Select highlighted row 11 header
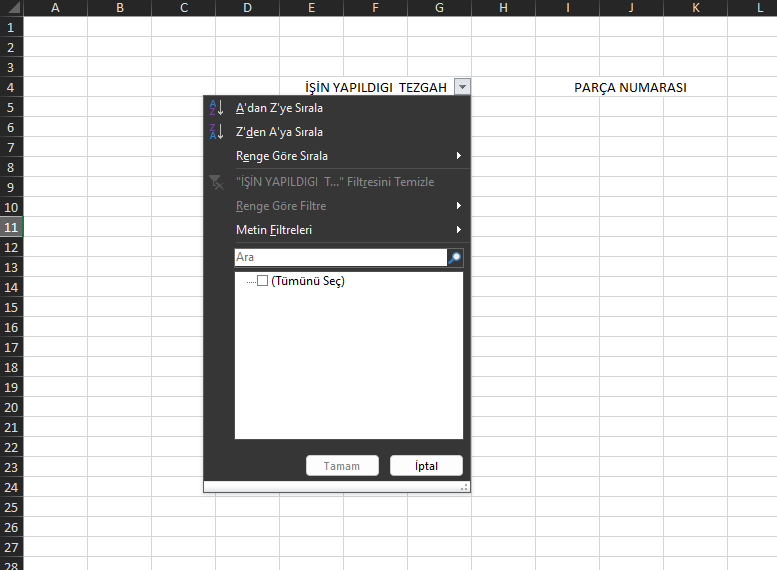 point(11,227)
